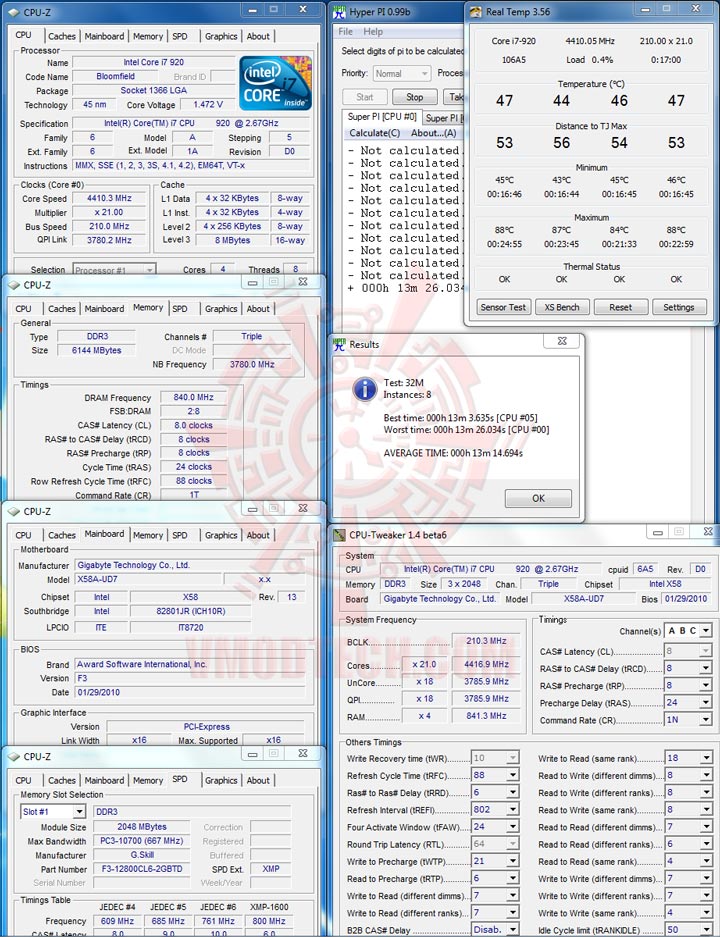Switch to Graphics tab in top CPU-Z window
Image resolution: width=720 pixels, height=937 pixels.
pos(221,36)
